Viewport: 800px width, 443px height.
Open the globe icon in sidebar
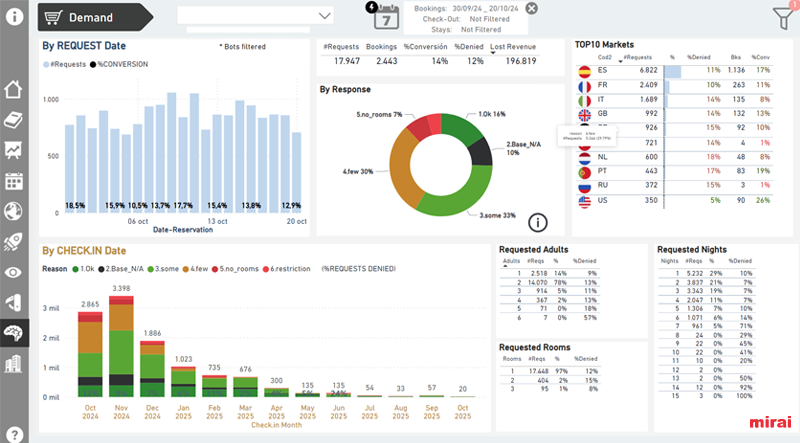tap(13, 211)
